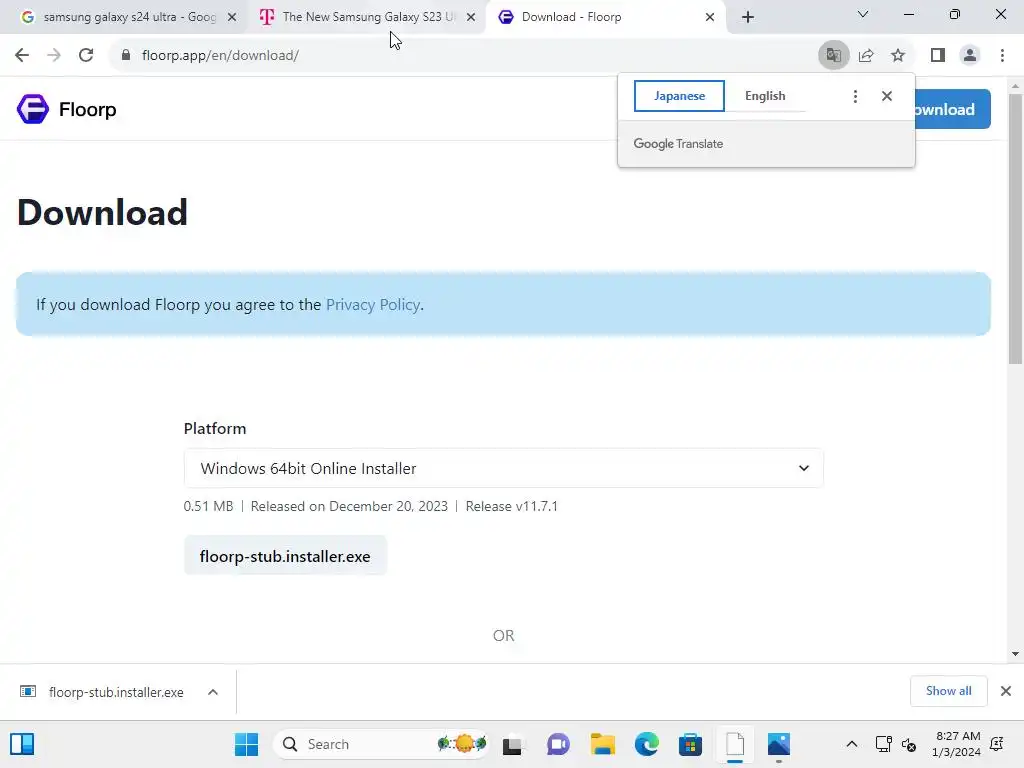Select the Download - Floorp tab

coord(604,17)
